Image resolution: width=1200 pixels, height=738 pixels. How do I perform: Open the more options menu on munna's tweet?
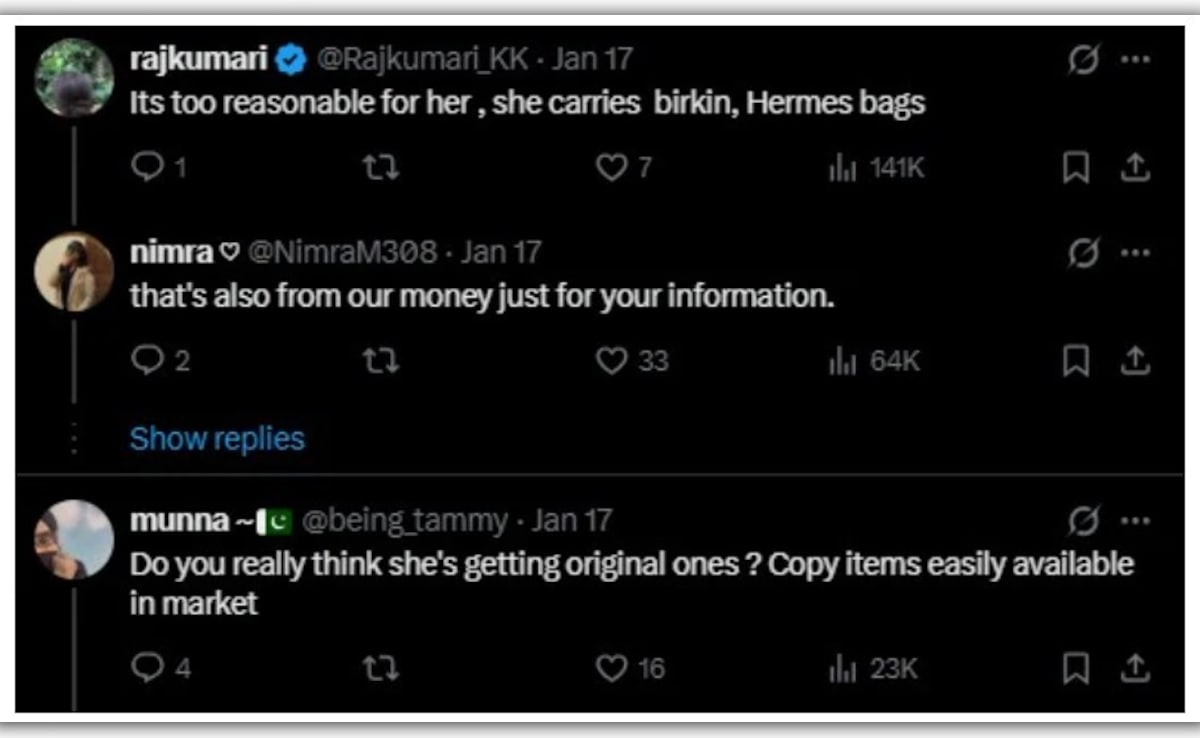pos(1133,519)
